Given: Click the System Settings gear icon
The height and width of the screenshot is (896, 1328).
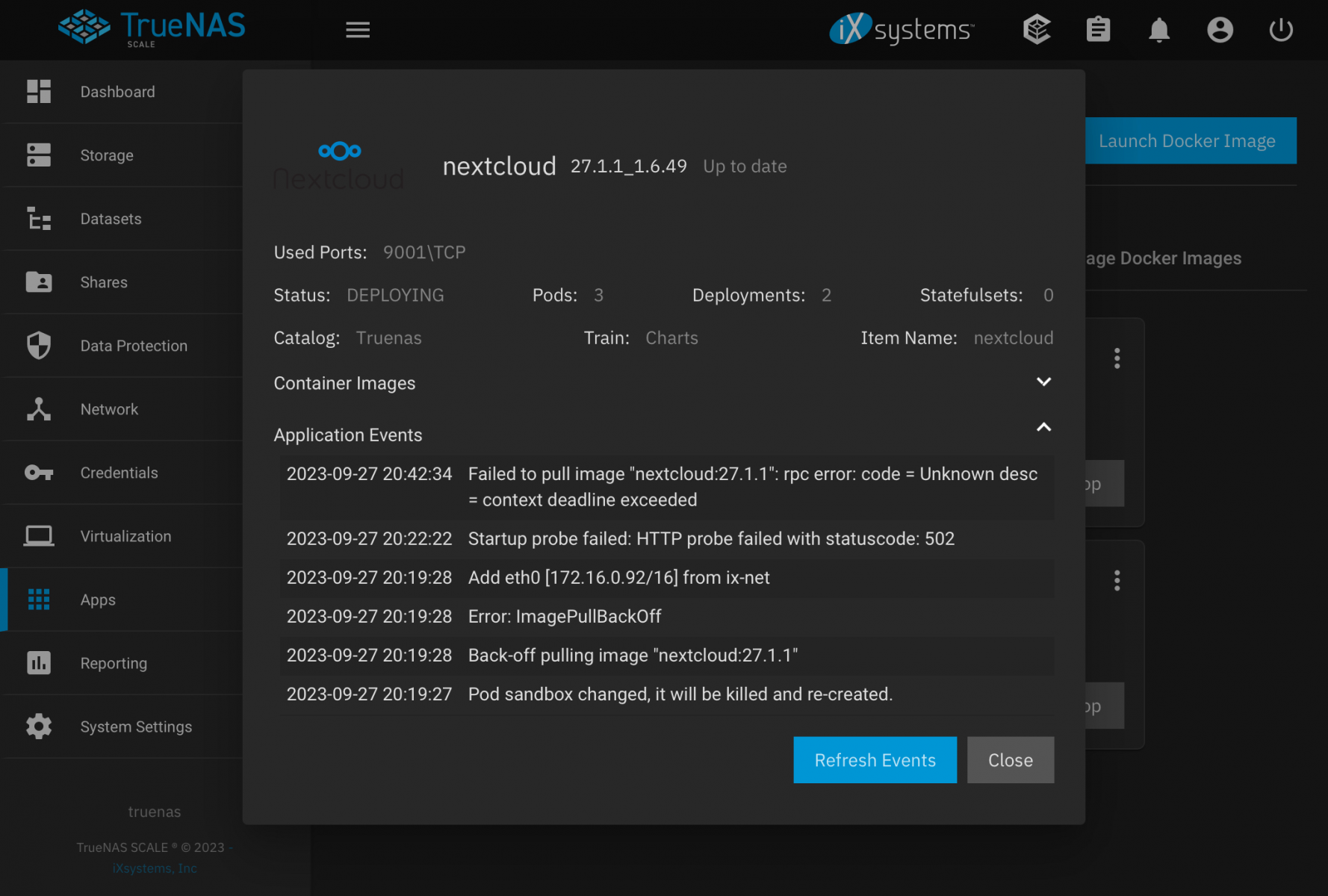Looking at the screenshot, I should point(39,726).
